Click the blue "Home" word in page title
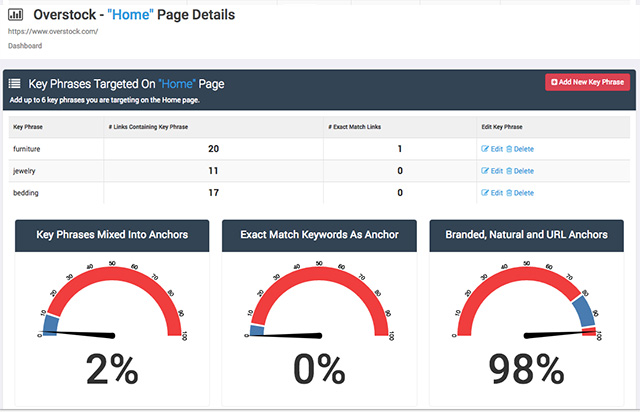Viewport: 640px width, 412px height. click(x=130, y=15)
